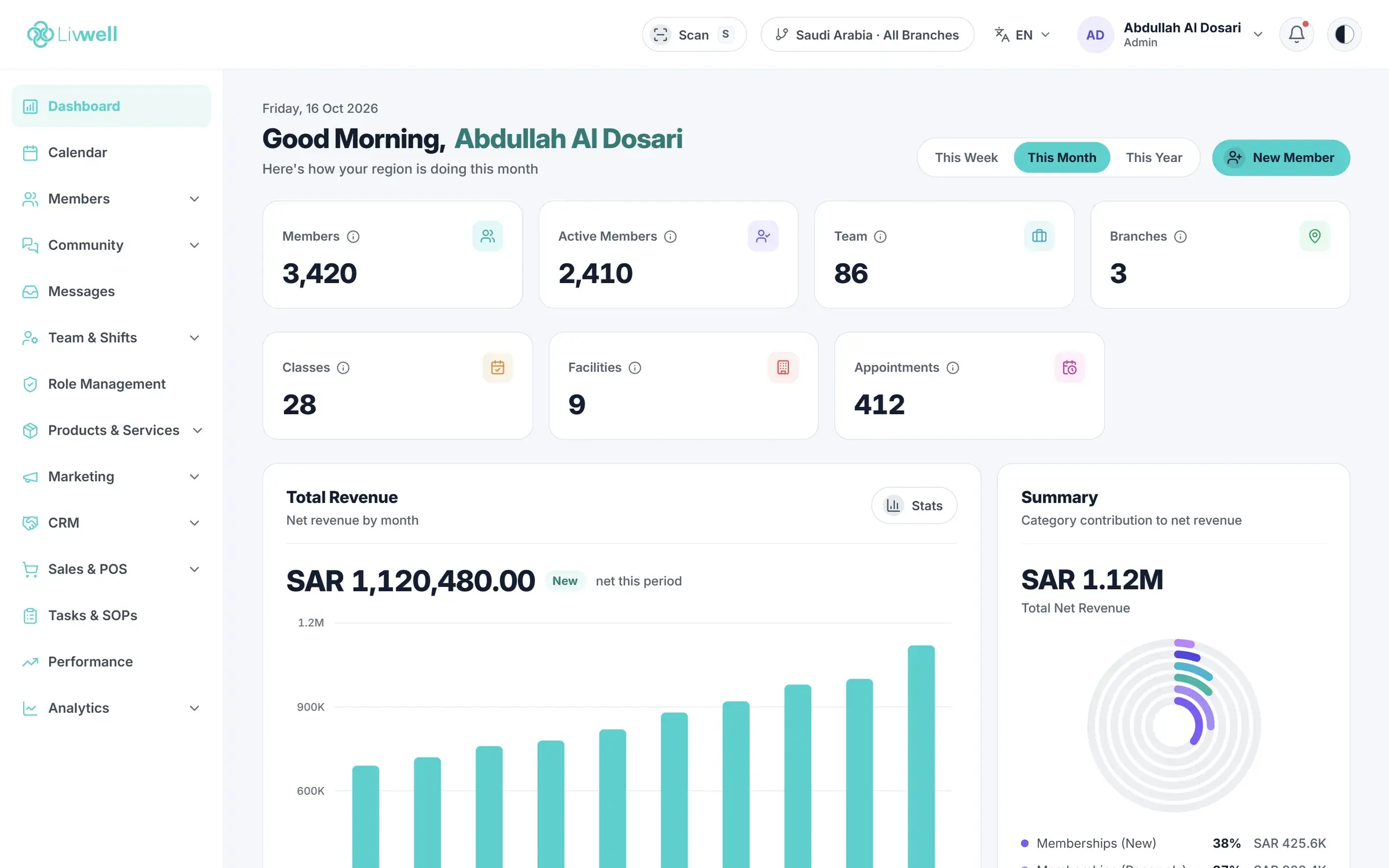Open the Messages page
The image size is (1389, 868).
coord(111,291)
